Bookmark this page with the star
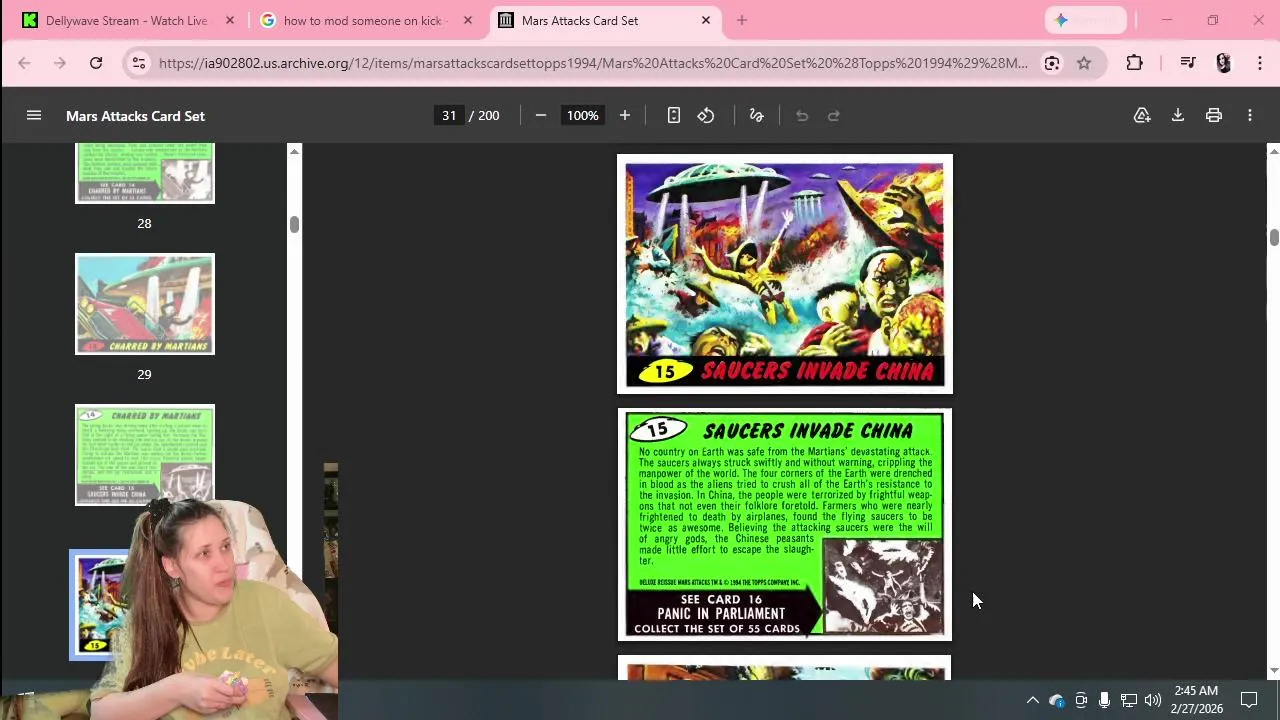The height and width of the screenshot is (720, 1280). [x=1084, y=63]
